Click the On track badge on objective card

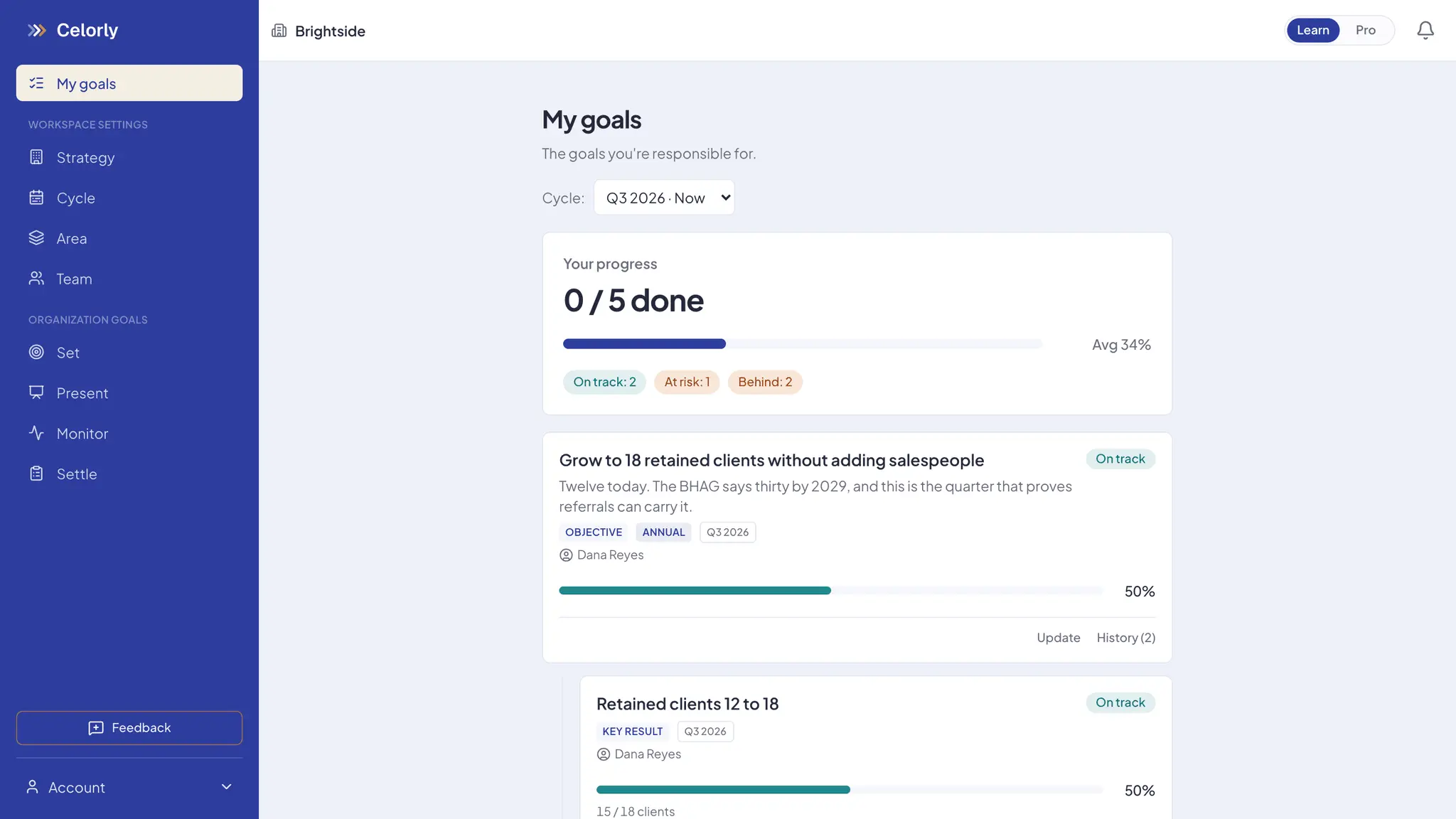coord(1120,459)
